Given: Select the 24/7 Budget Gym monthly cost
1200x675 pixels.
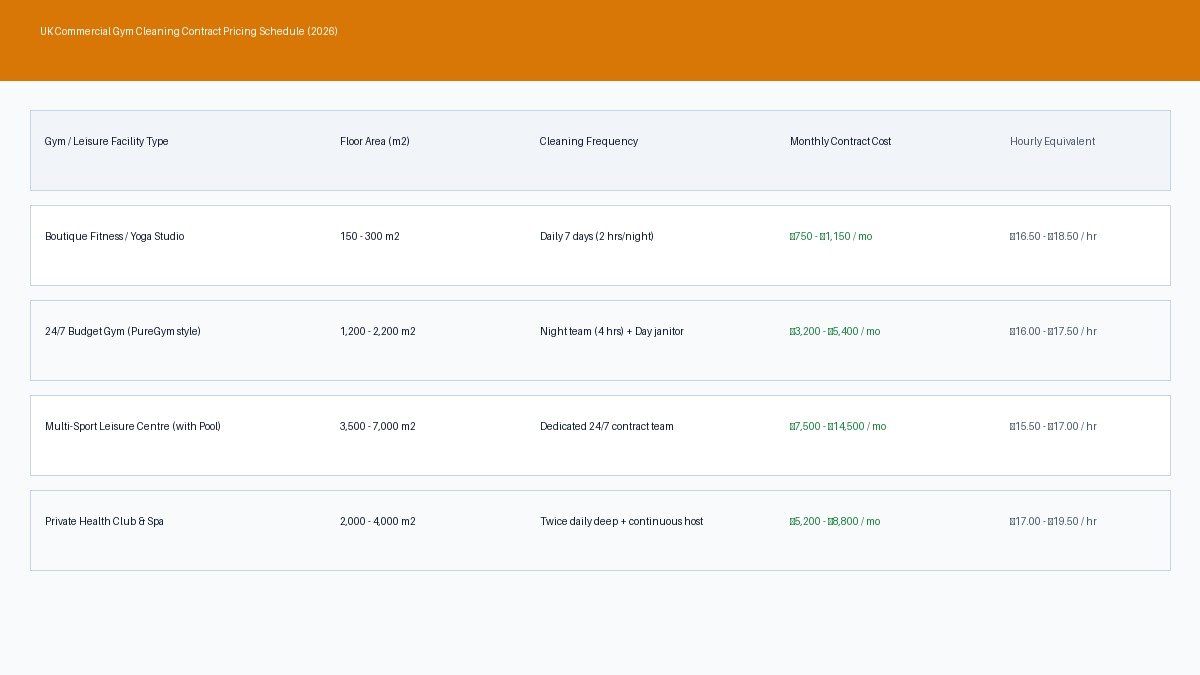Looking at the screenshot, I should (835, 331).
